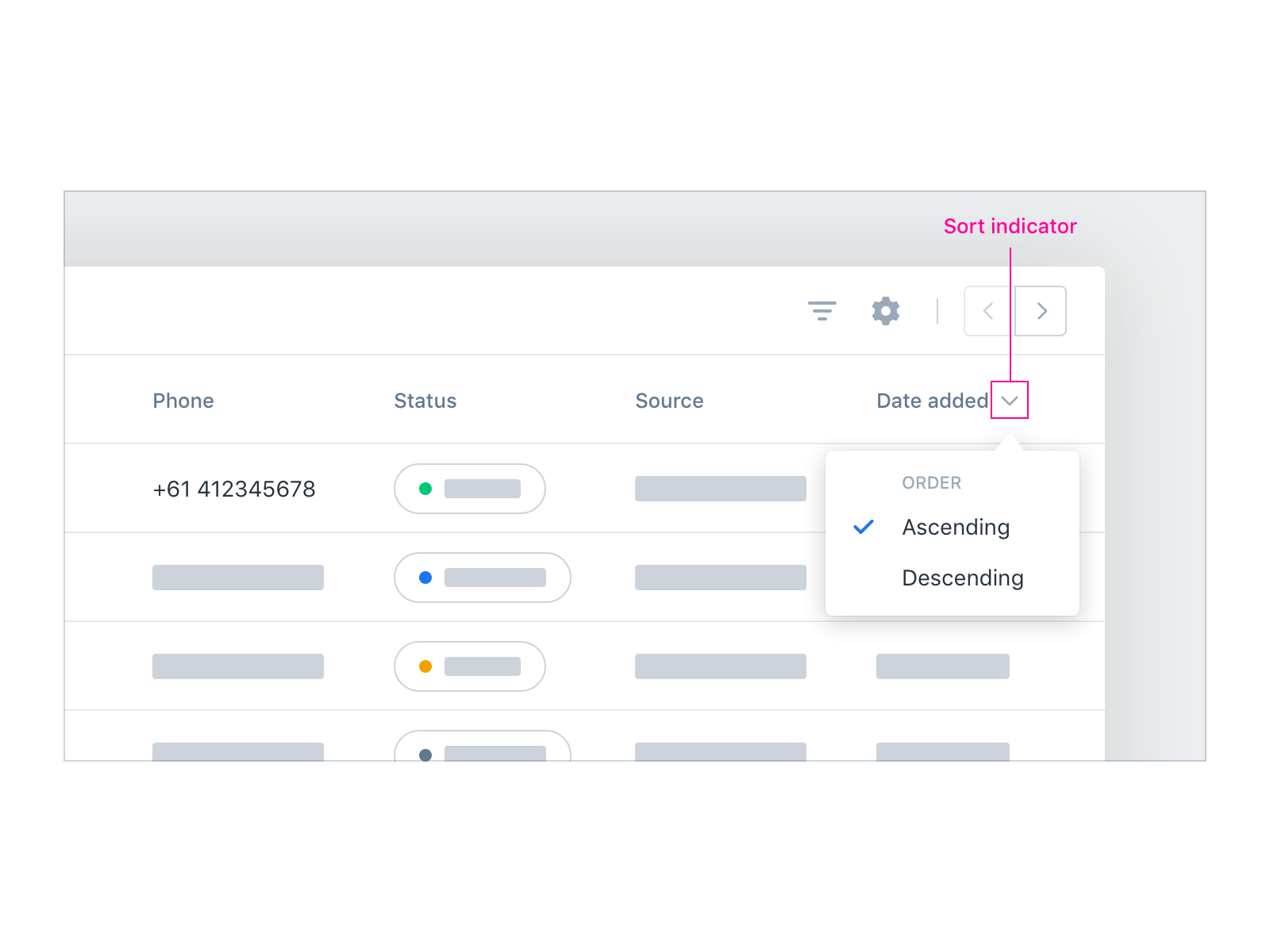The width and height of the screenshot is (1270, 952).
Task: Click the orange status dot indicator
Action: [427, 666]
